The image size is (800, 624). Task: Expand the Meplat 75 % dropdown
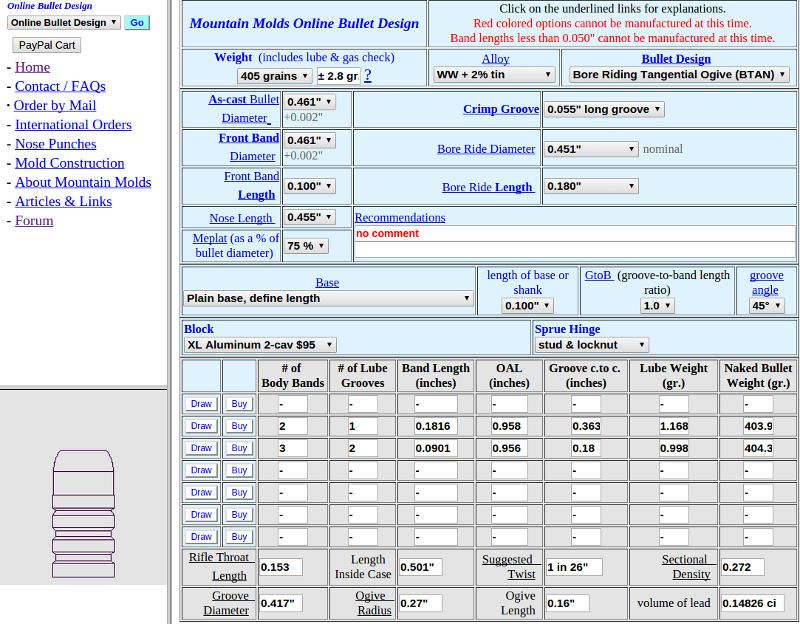(306, 246)
